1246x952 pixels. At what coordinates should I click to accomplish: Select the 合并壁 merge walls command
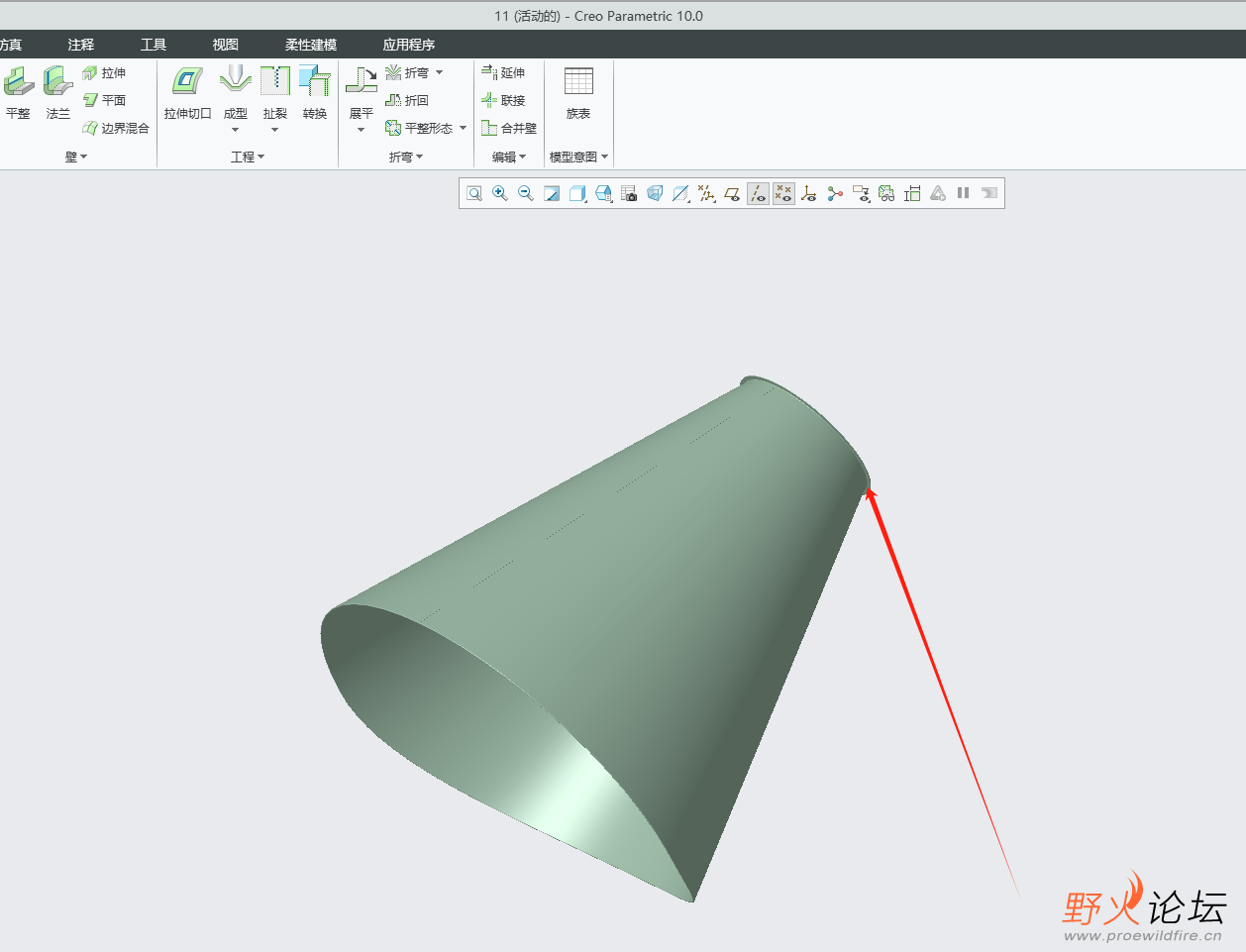[509, 128]
